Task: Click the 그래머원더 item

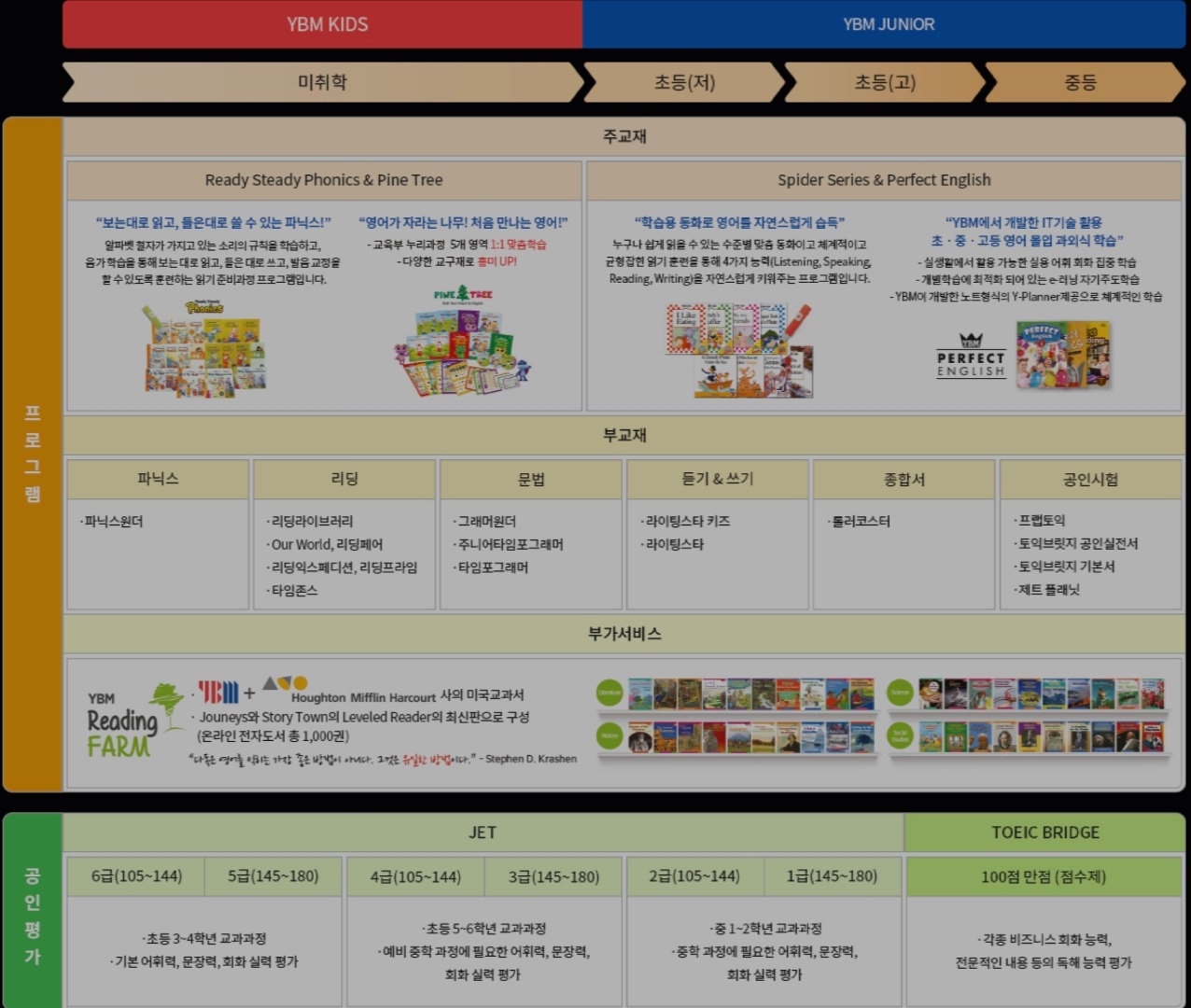Action: [485, 522]
